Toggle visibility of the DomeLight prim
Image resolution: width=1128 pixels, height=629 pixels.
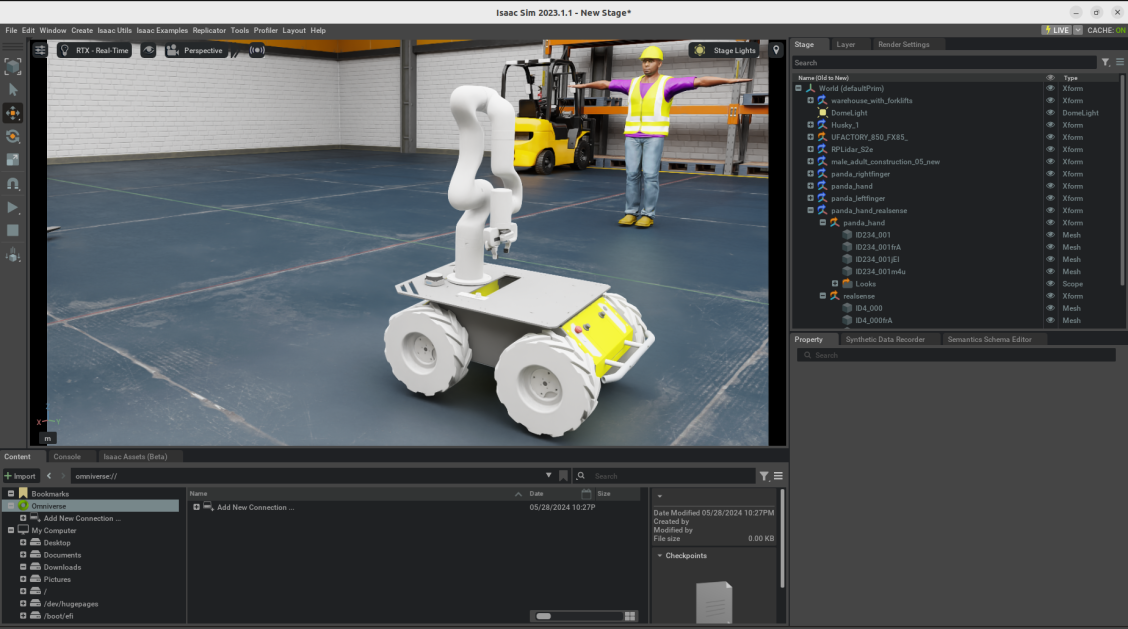tap(1049, 112)
